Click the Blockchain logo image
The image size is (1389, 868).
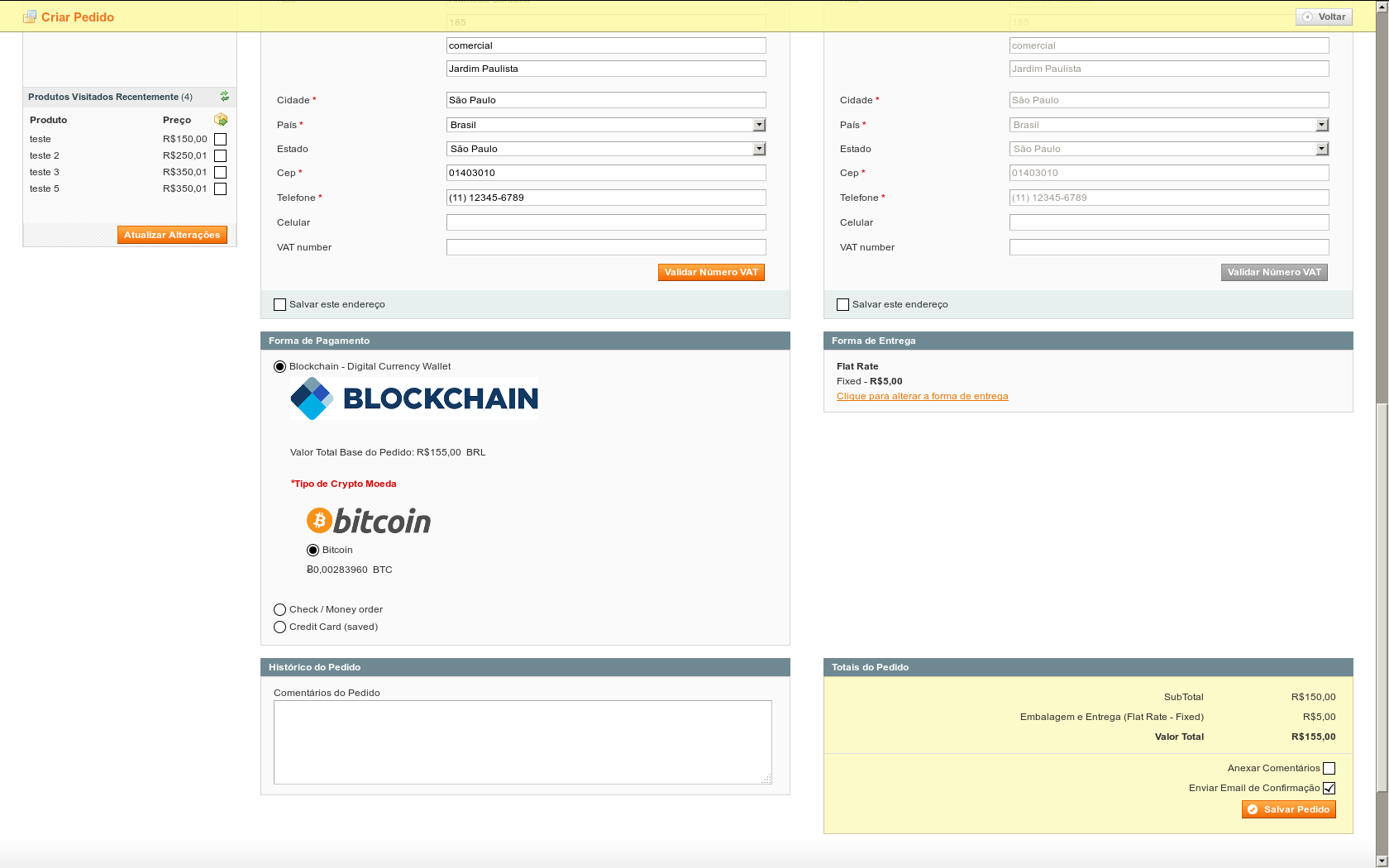pos(414,398)
